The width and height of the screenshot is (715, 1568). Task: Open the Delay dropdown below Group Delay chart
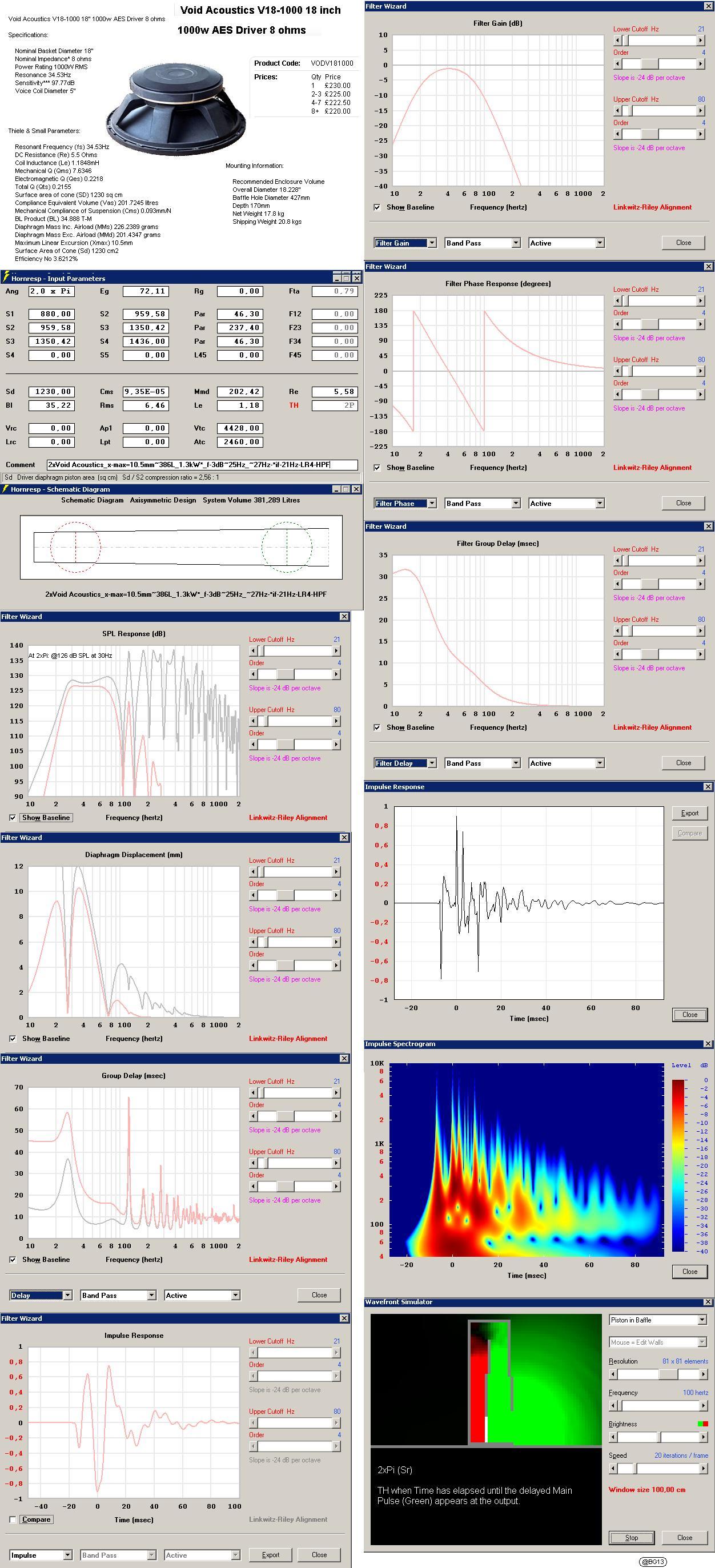coord(42,1295)
